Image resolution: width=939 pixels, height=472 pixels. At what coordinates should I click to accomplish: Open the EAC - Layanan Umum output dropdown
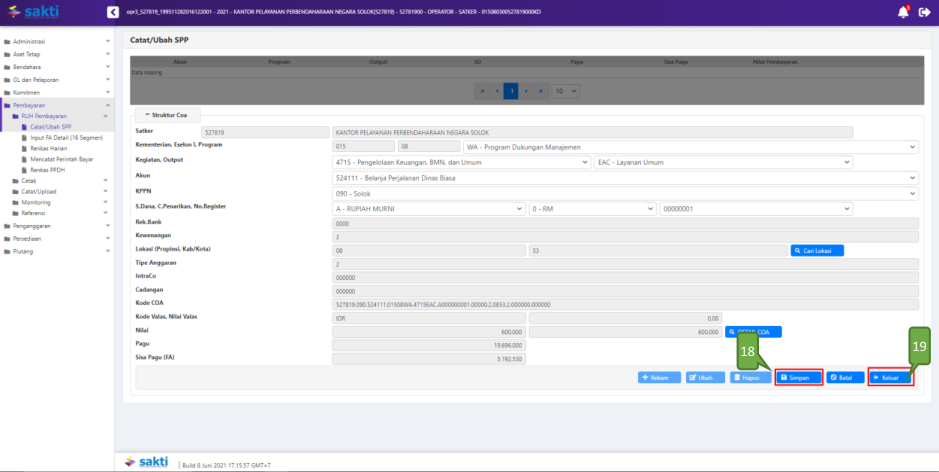pos(722,162)
